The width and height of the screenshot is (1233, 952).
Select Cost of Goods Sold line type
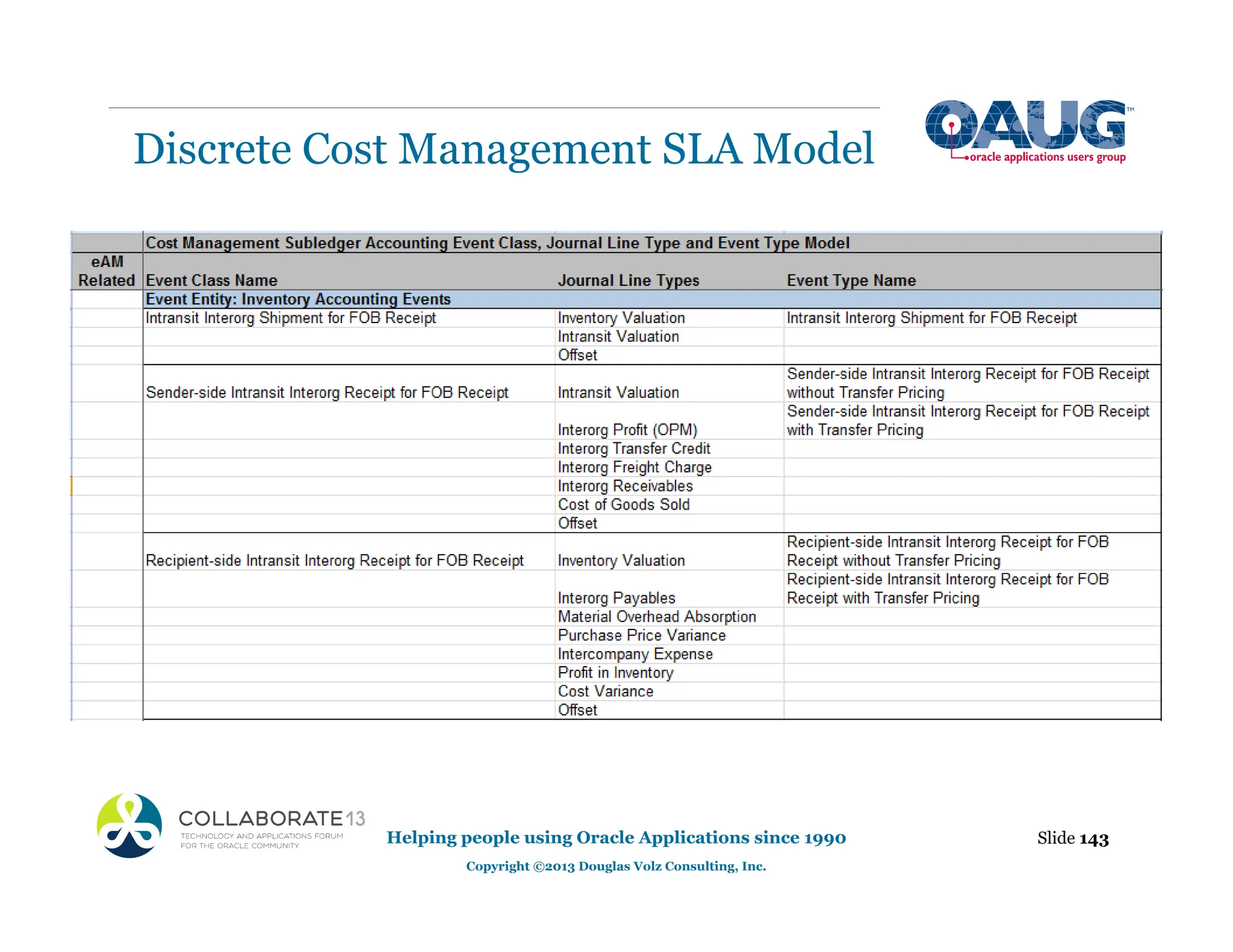coord(624,504)
